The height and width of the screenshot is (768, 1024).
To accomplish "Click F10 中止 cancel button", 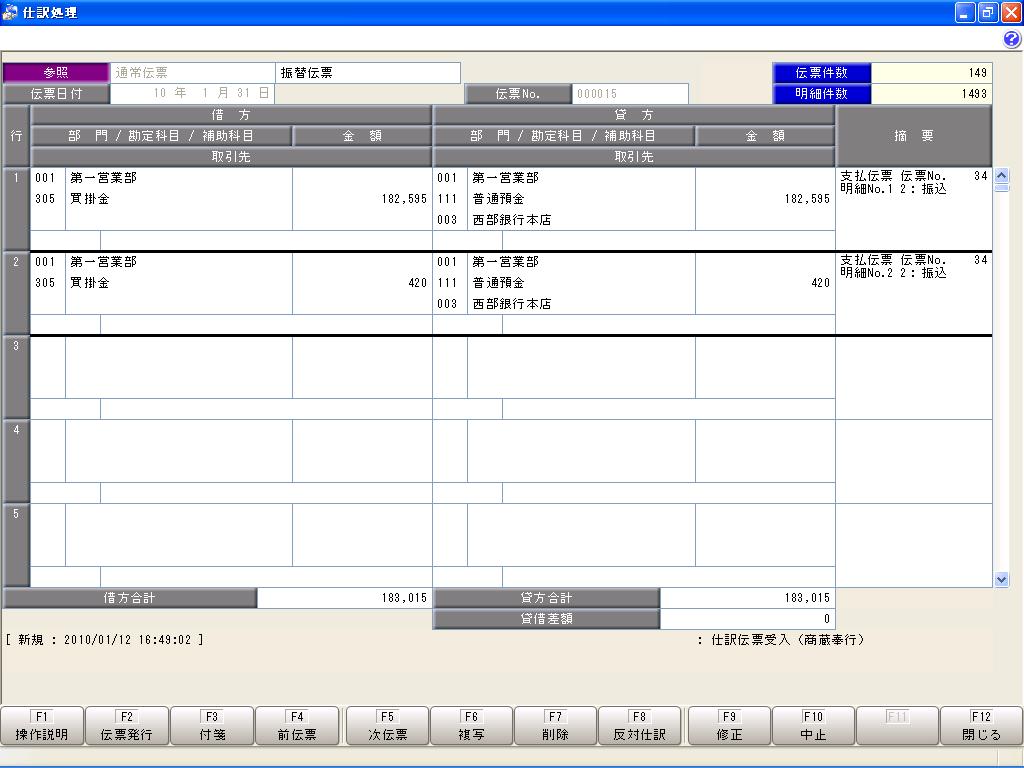I will coord(814,726).
